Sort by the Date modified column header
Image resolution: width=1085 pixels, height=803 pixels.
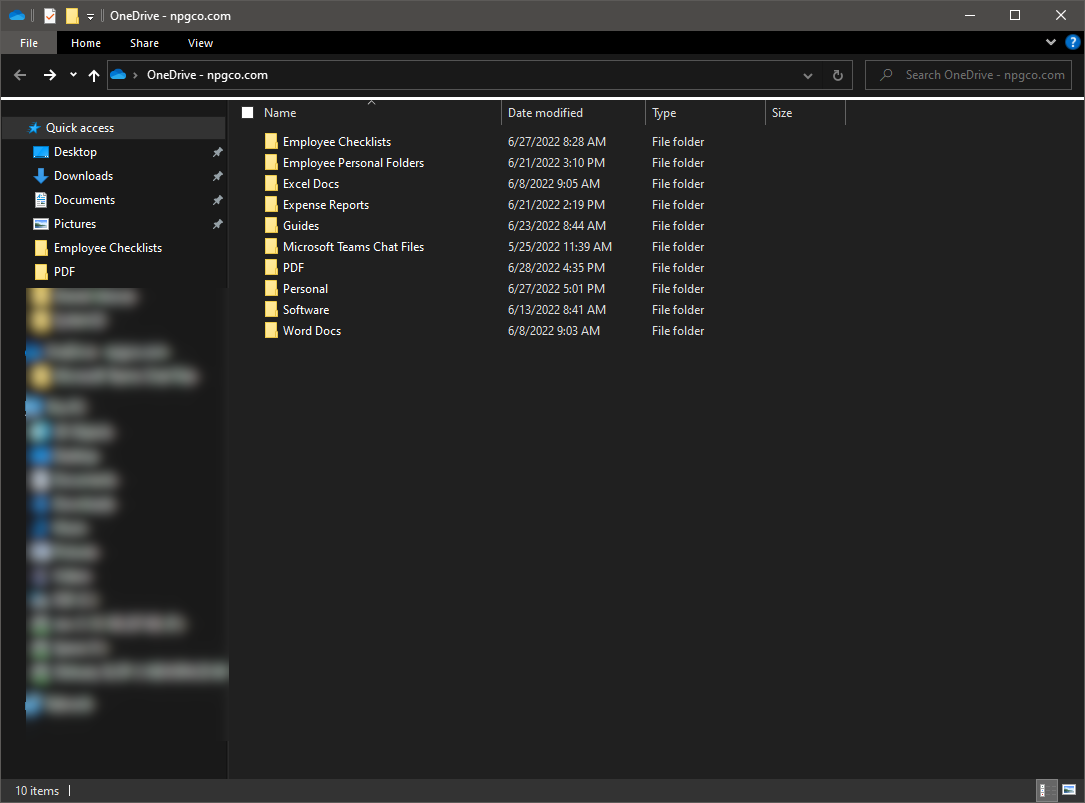point(545,113)
